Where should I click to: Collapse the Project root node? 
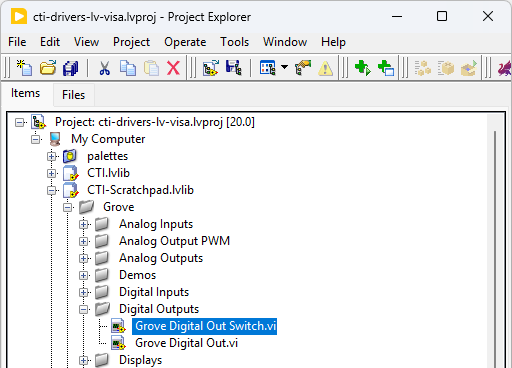(20, 122)
